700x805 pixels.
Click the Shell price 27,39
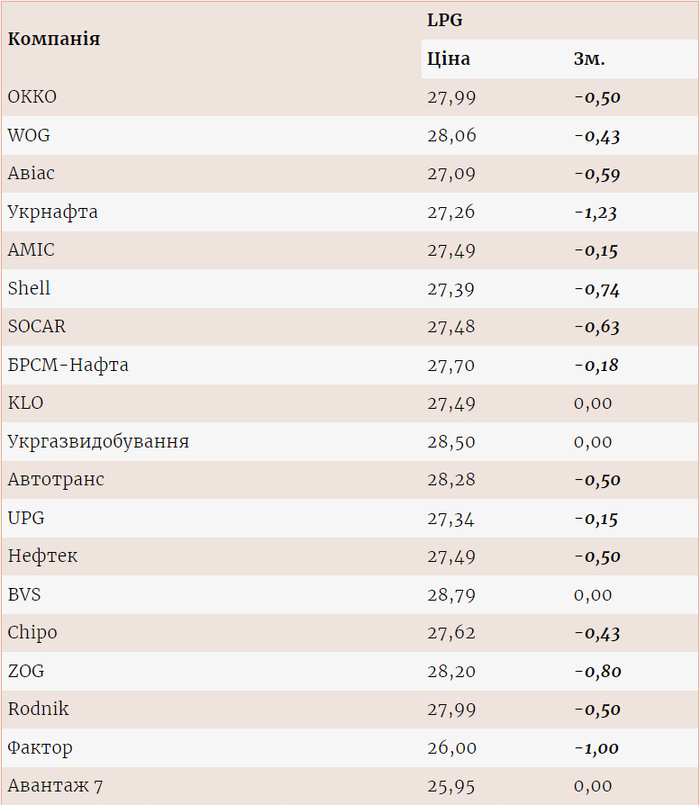click(x=451, y=289)
